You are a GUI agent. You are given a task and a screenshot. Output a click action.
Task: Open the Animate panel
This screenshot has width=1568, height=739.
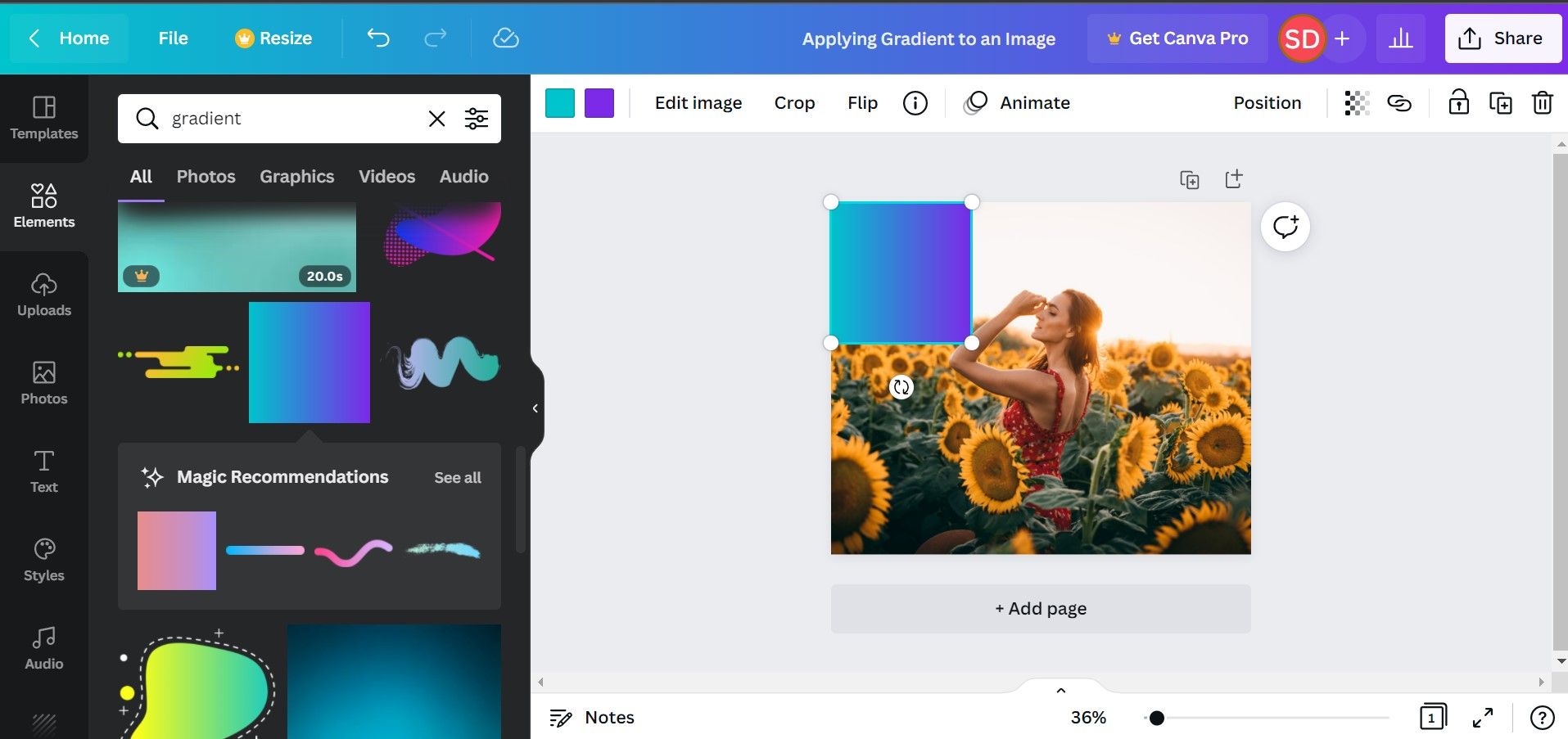click(x=1018, y=103)
